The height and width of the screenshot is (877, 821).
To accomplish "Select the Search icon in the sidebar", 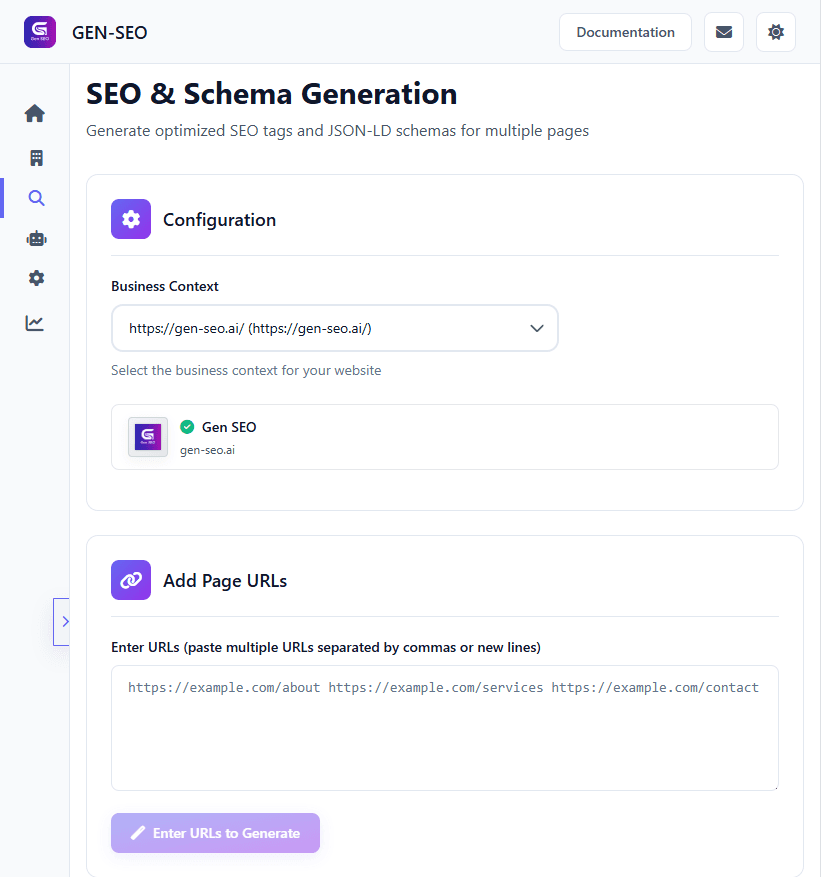I will tap(35, 197).
